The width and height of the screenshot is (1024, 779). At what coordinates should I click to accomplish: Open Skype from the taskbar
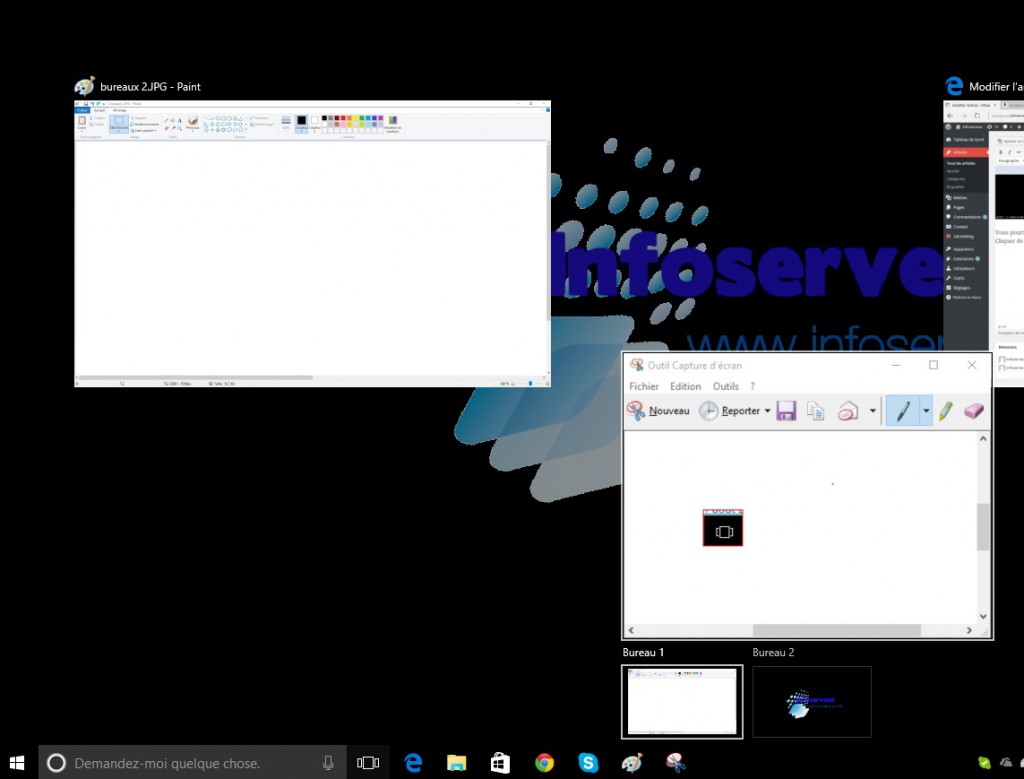588,763
